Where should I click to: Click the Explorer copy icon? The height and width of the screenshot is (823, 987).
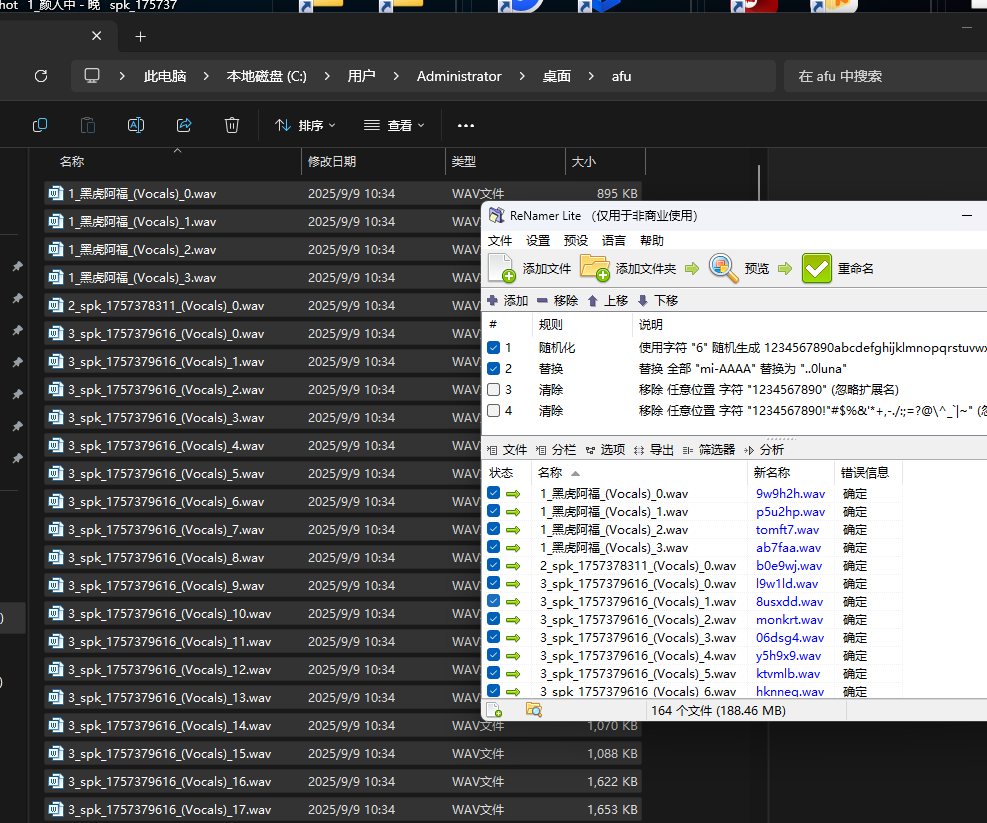coord(40,125)
